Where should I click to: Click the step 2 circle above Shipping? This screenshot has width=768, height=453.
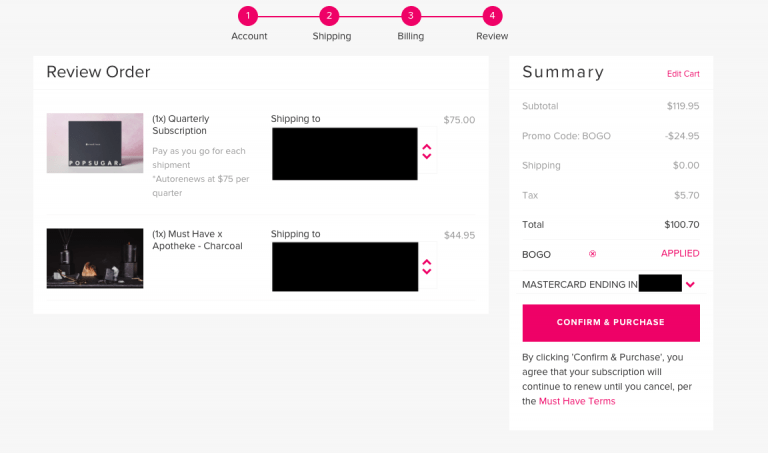[329, 16]
